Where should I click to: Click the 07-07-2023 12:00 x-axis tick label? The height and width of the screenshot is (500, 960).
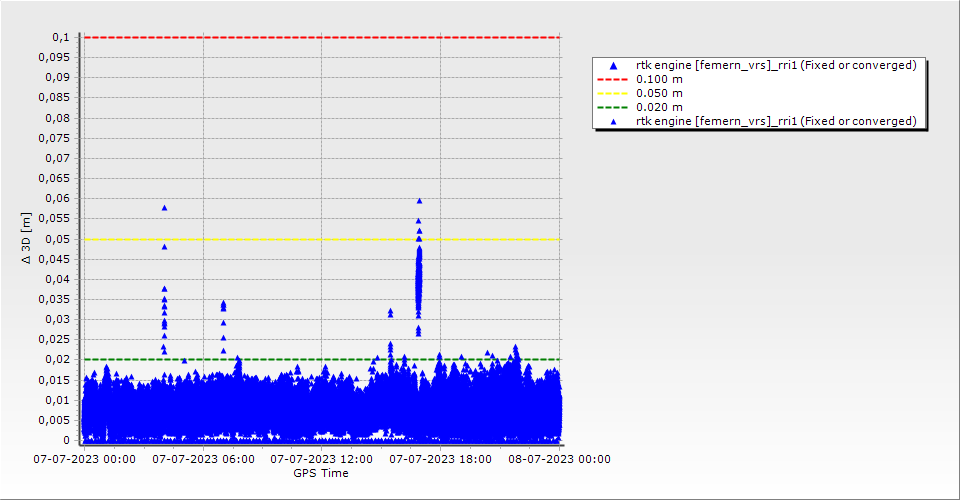pyautogui.click(x=321, y=459)
